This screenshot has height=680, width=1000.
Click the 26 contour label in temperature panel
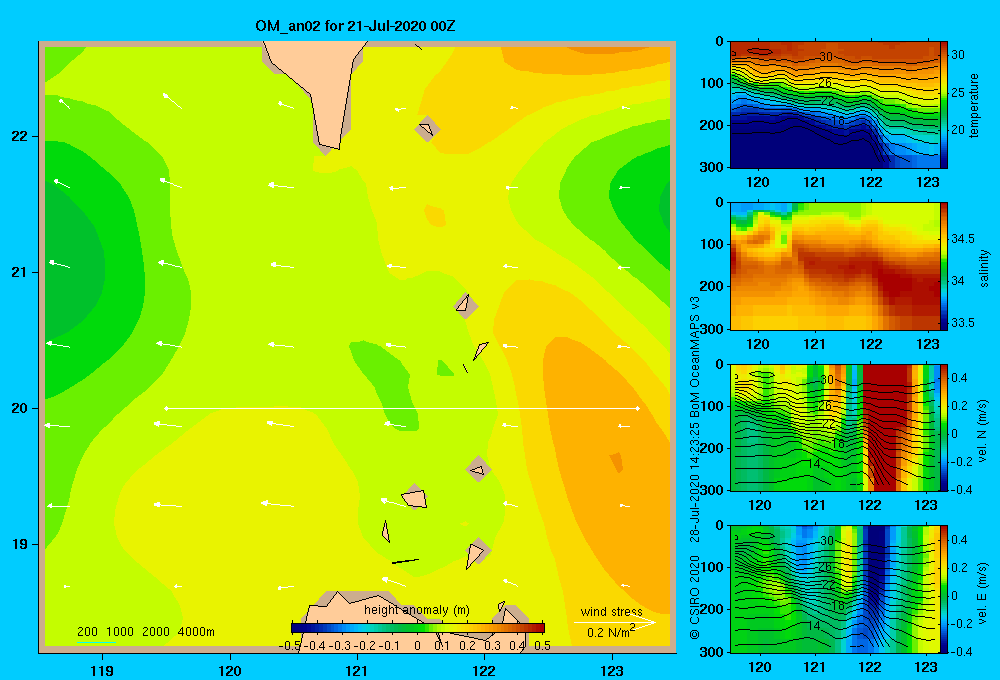point(825,83)
